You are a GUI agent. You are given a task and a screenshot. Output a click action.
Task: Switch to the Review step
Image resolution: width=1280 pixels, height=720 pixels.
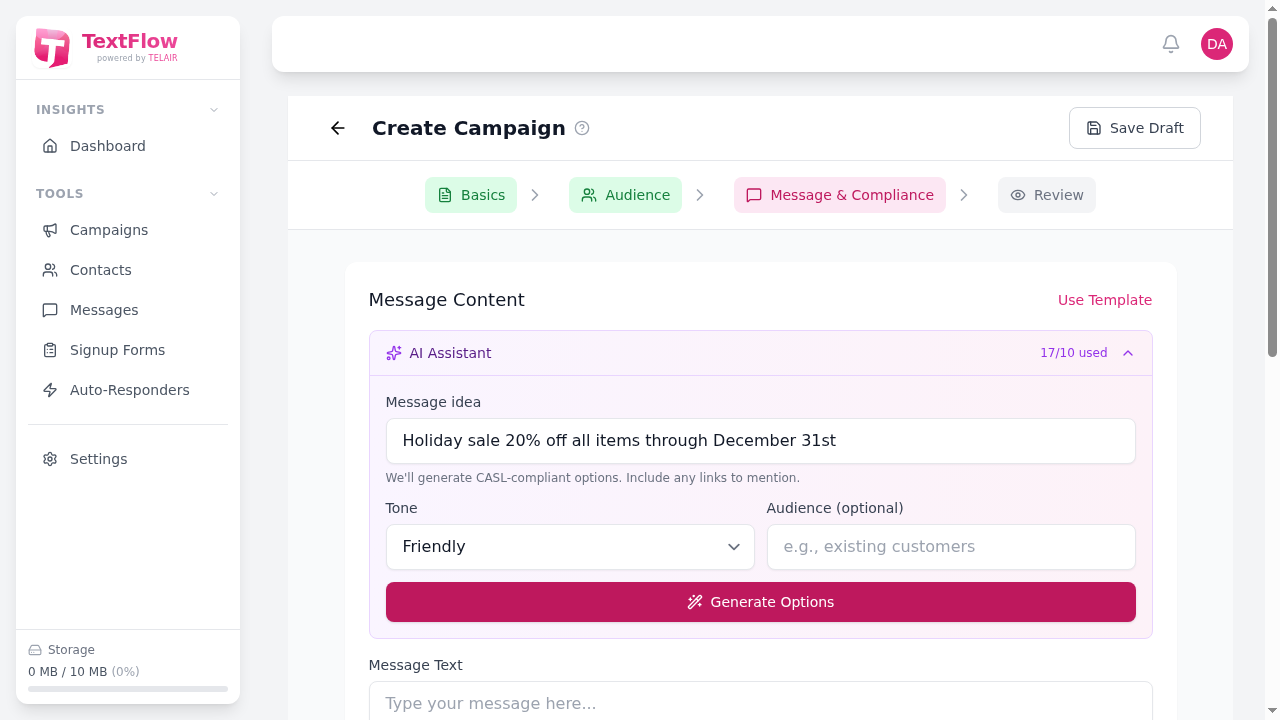tap(1046, 195)
